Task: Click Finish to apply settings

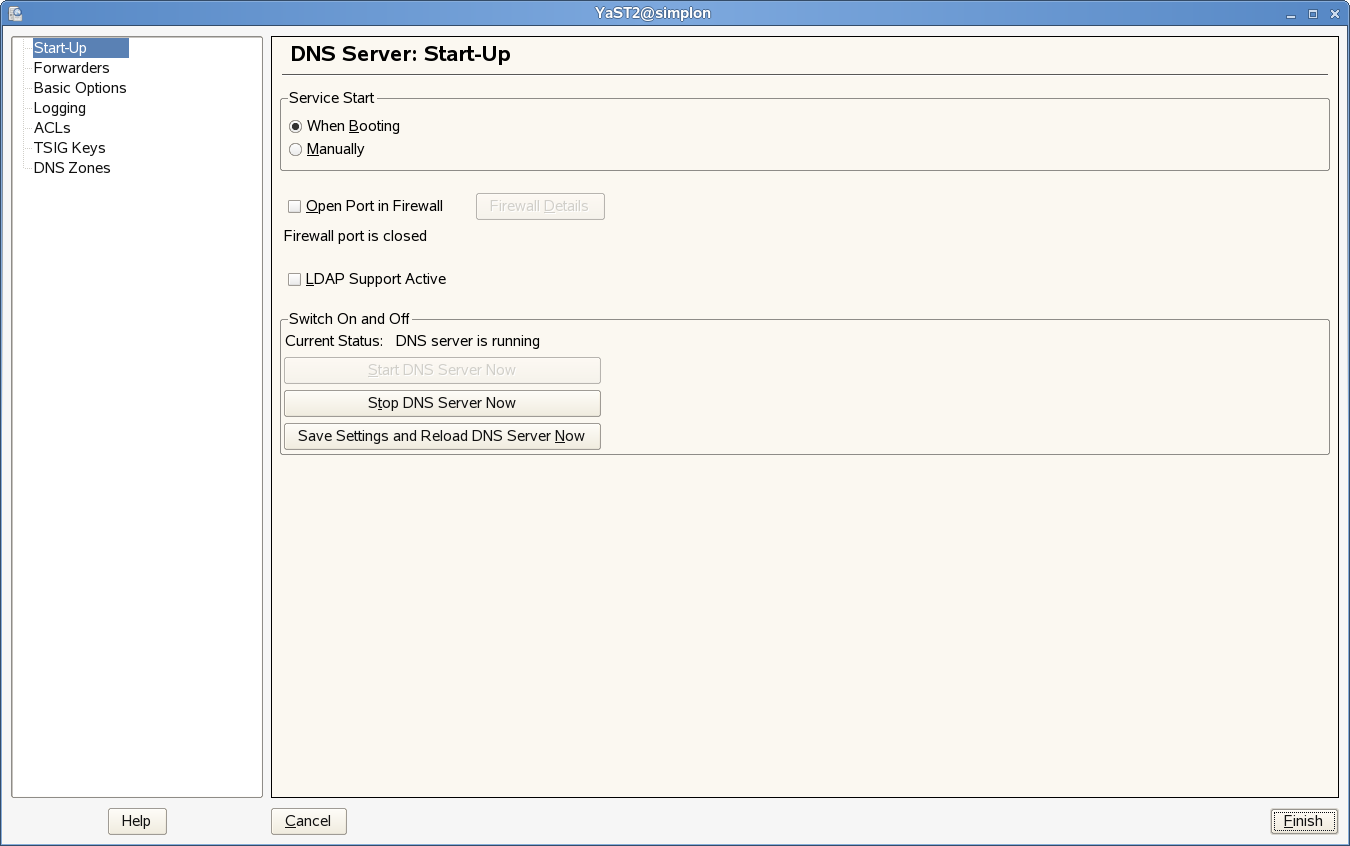Action: pyautogui.click(x=1303, y=821)
